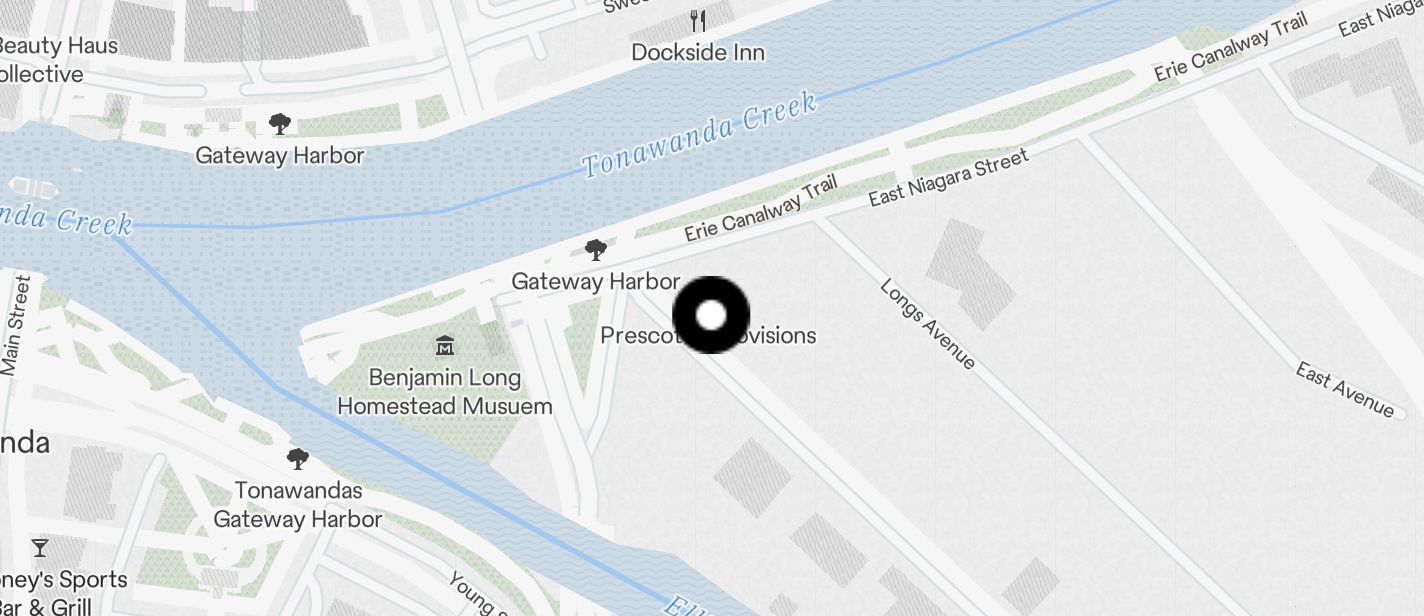Select park tree icon near Beauty Haus
The image size is (1424, 616).
[x=280, y=124]
